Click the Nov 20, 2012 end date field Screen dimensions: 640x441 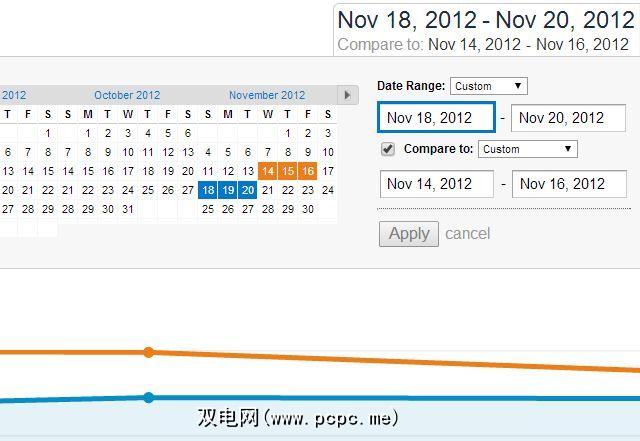[x=568, y=118]
